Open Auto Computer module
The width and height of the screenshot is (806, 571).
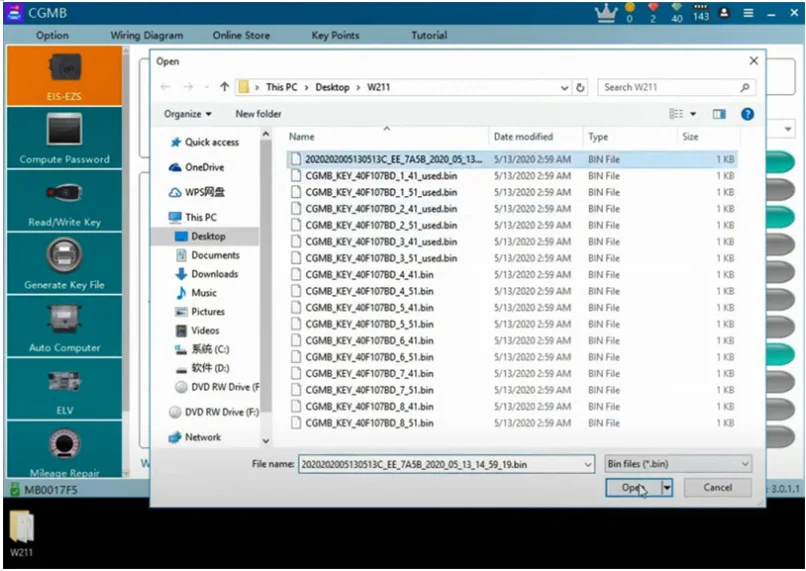[64, 326]
